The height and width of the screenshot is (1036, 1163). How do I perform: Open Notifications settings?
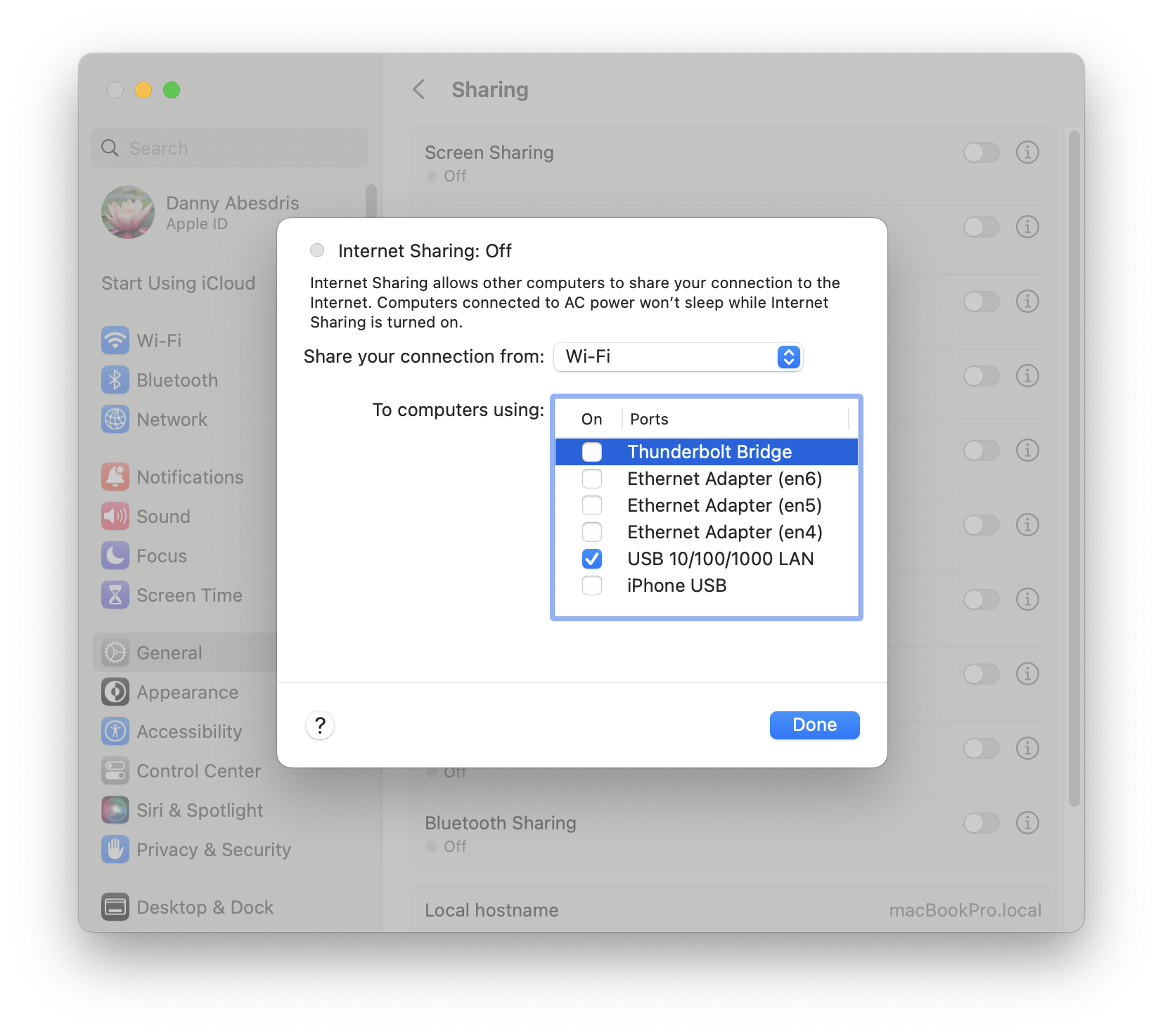tap(172, 477)
